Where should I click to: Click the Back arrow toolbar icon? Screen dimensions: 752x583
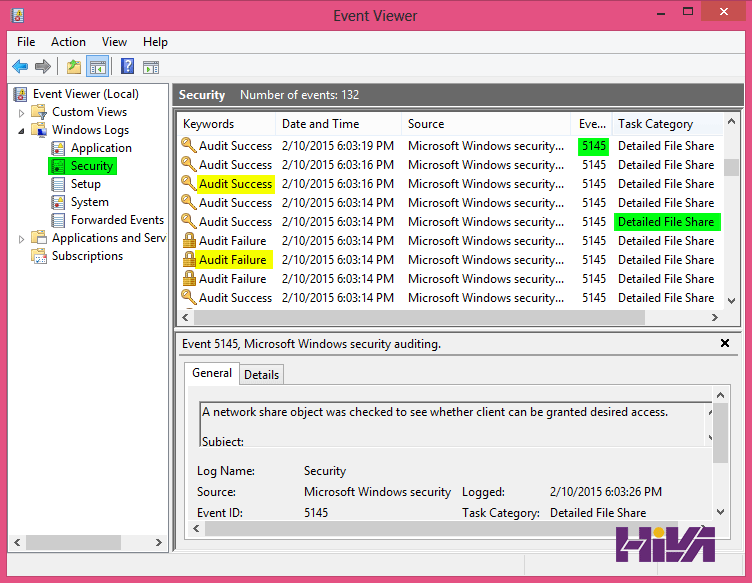coord(20,66)
